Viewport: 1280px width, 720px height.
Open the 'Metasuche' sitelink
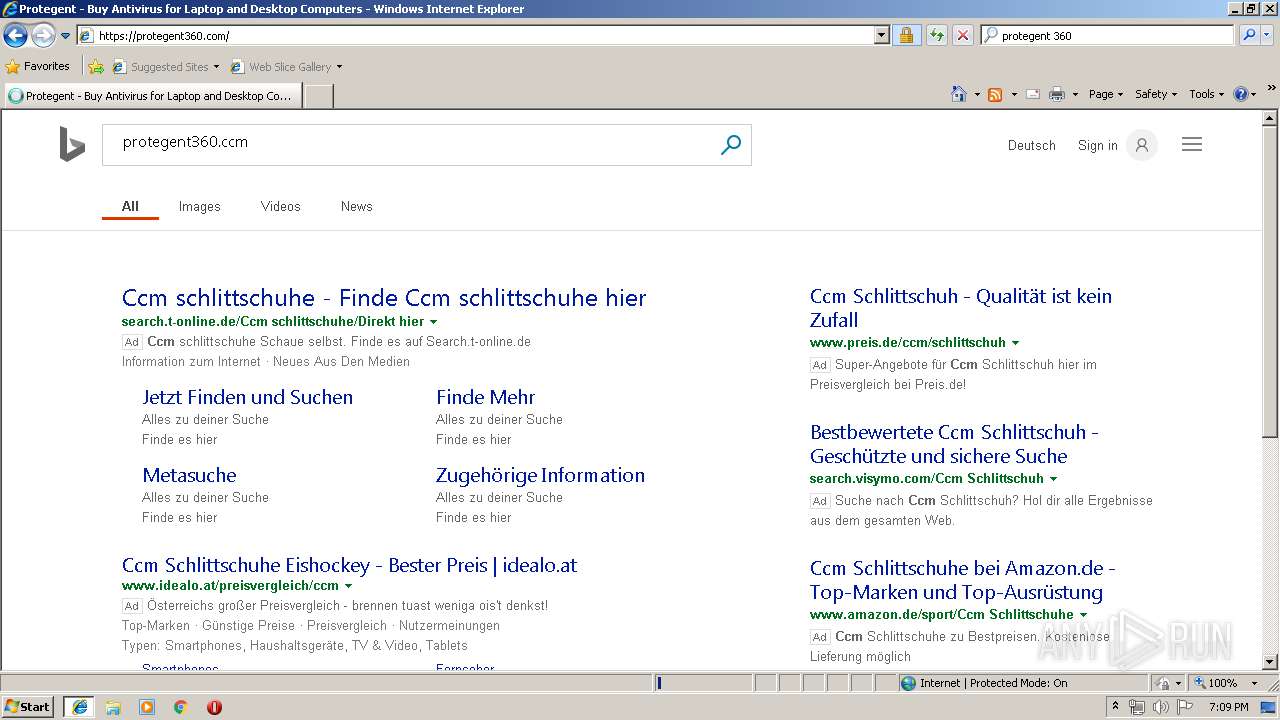(189, 475)
